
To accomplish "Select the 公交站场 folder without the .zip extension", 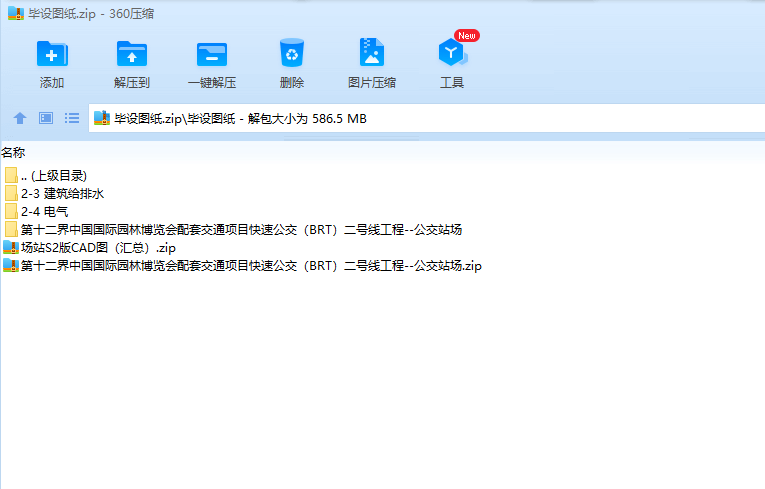I will pos(233,229).
